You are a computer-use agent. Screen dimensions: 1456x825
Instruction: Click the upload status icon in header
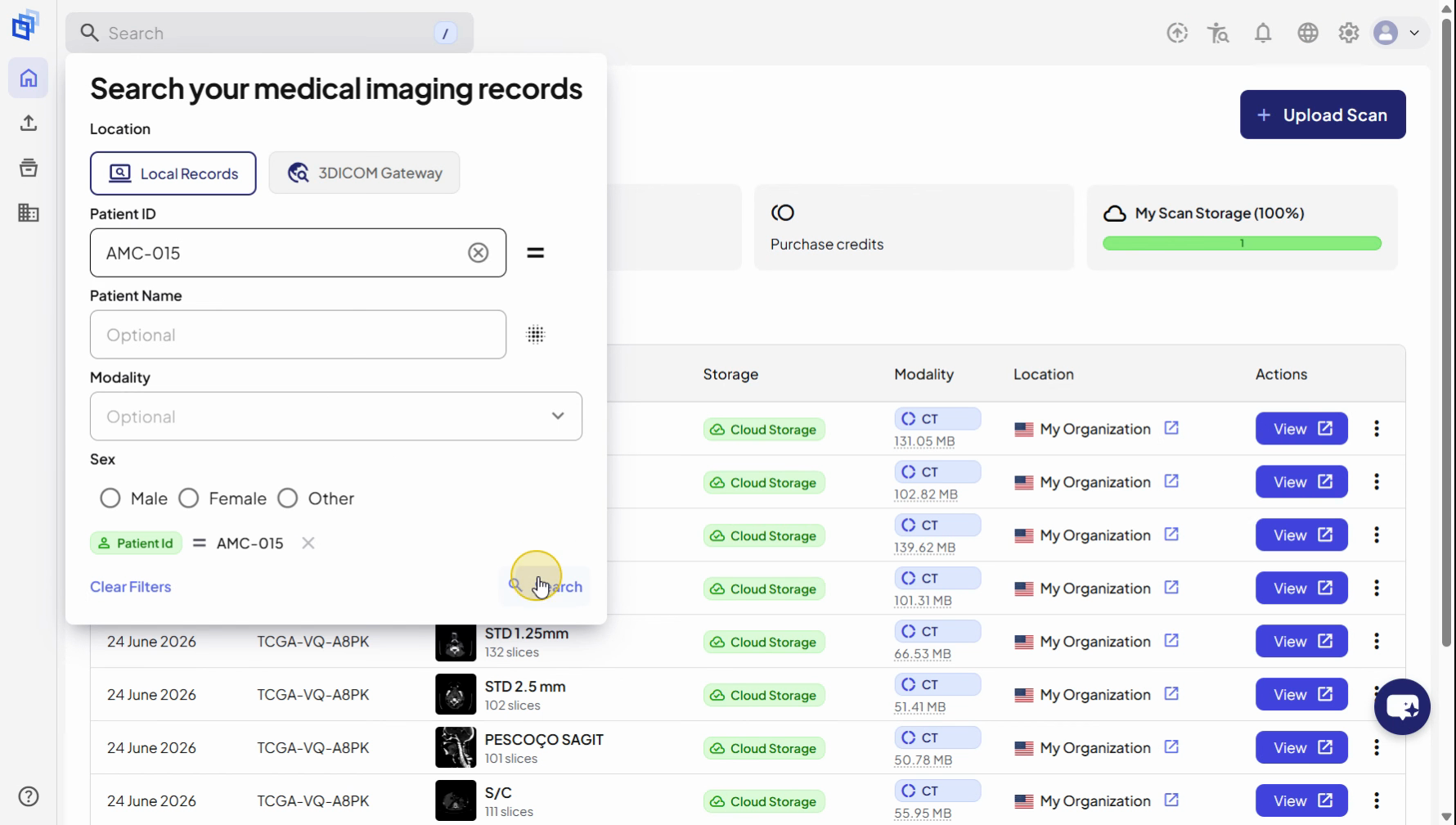1177,33
